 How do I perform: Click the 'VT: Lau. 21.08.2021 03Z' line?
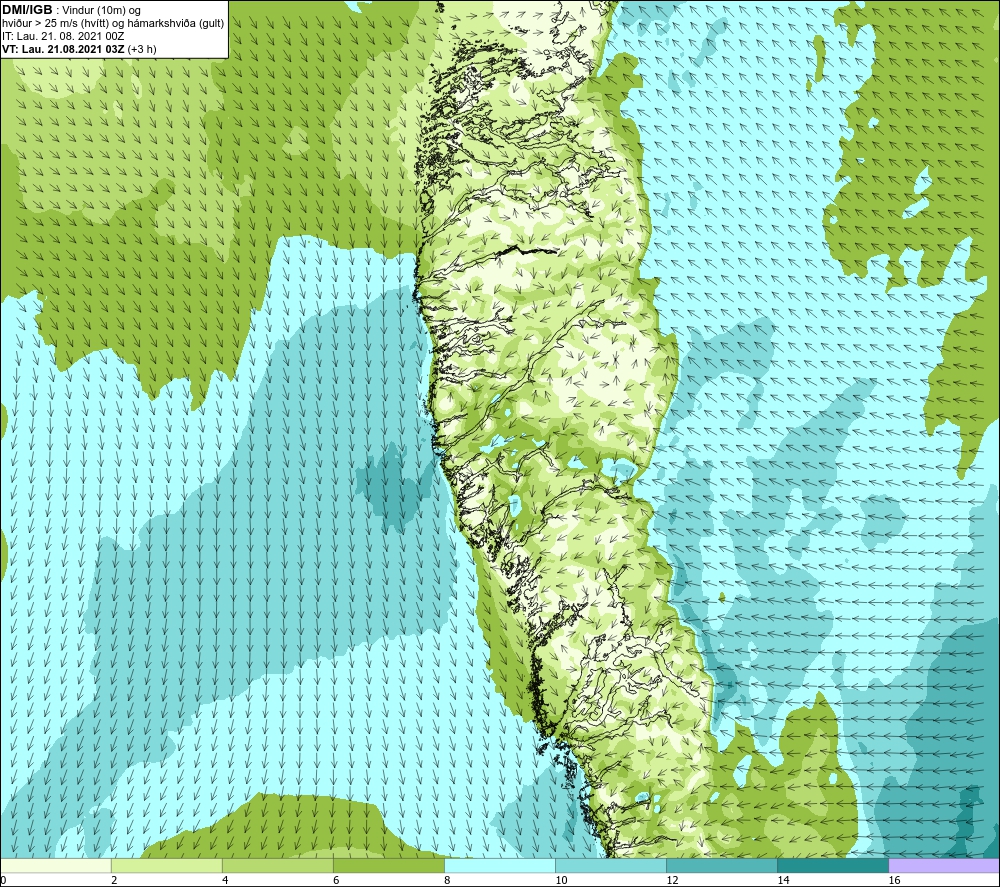(x=64, y=49)
